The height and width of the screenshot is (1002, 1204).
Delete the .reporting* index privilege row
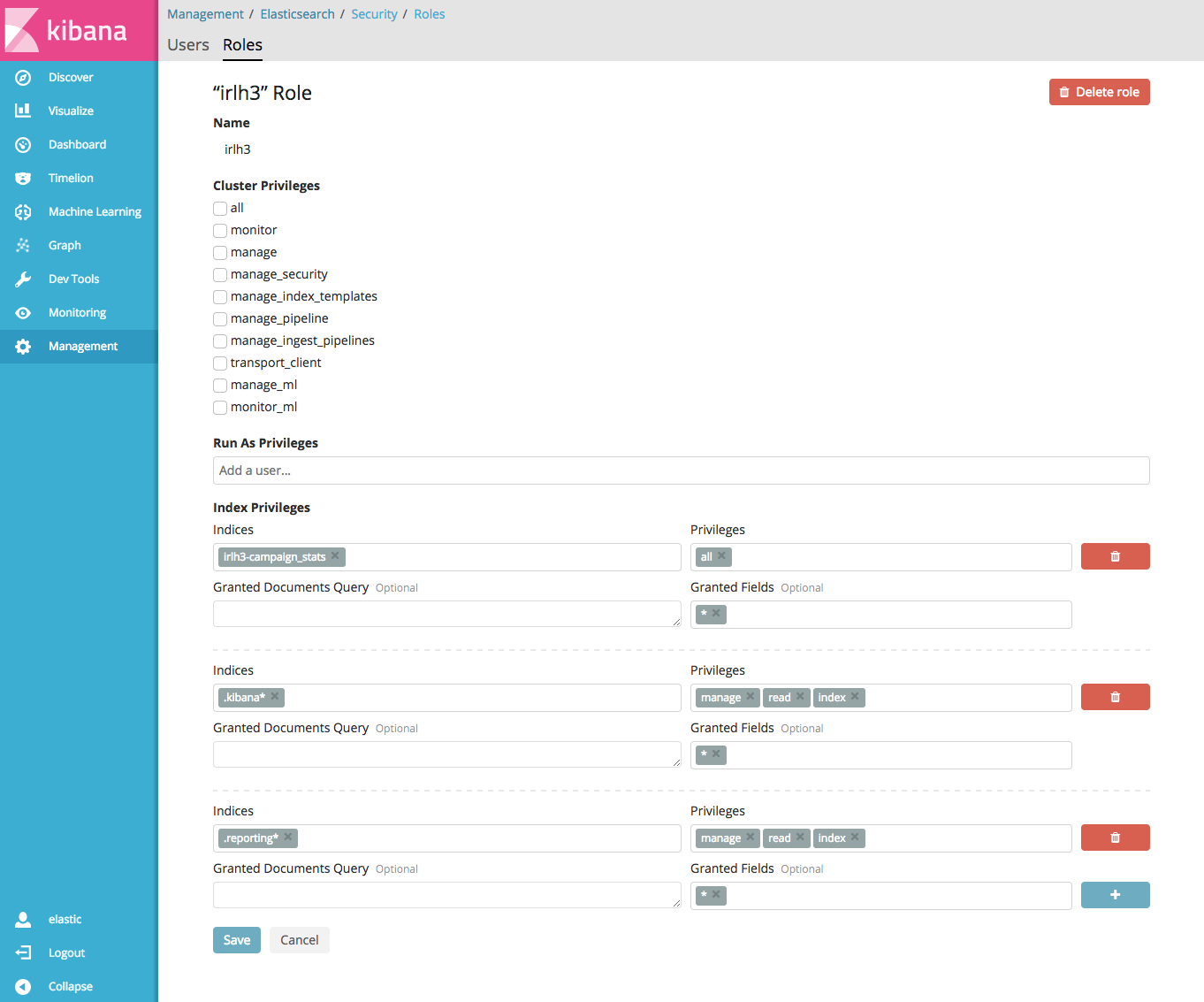point(1116,838)
